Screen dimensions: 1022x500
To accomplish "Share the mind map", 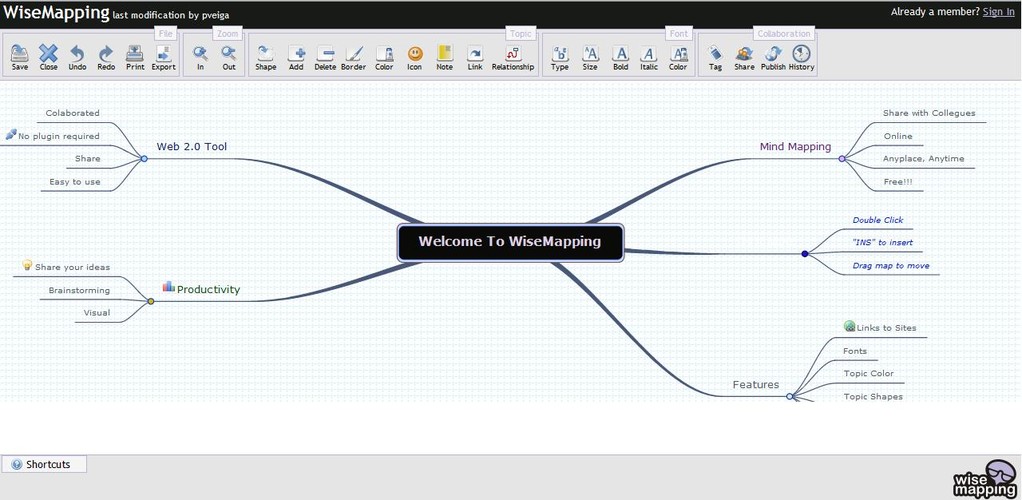I will click(744, 57).
